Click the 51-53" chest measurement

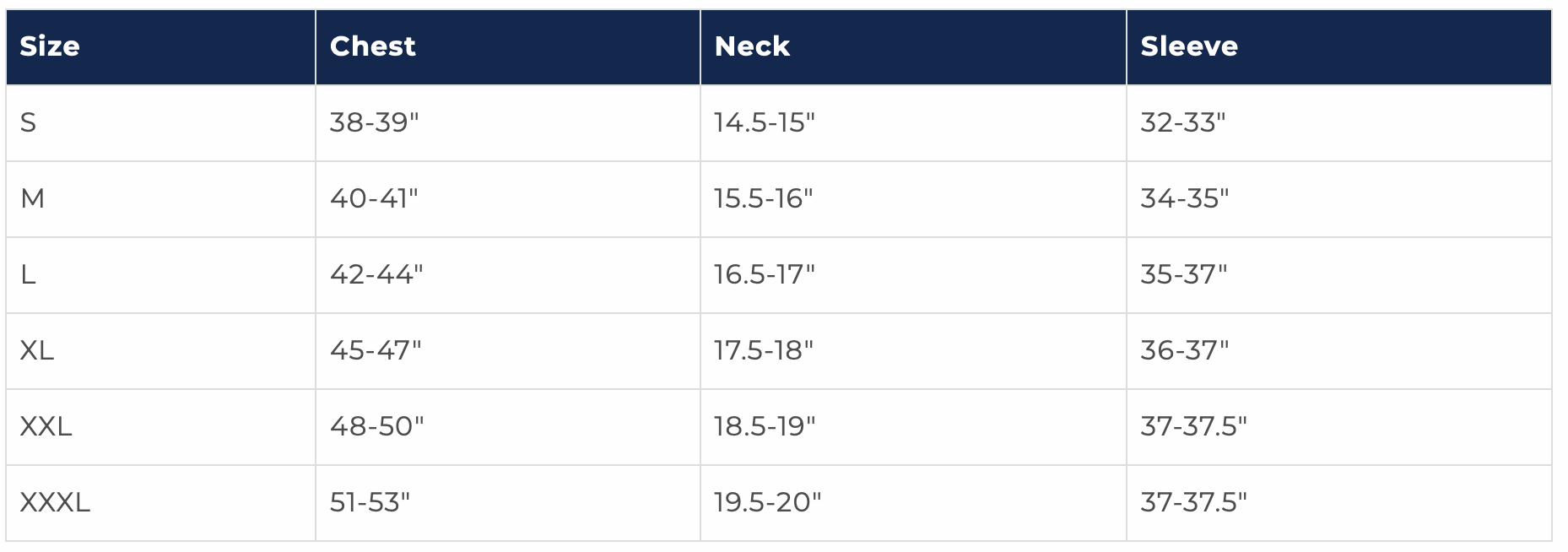point(370,503)
